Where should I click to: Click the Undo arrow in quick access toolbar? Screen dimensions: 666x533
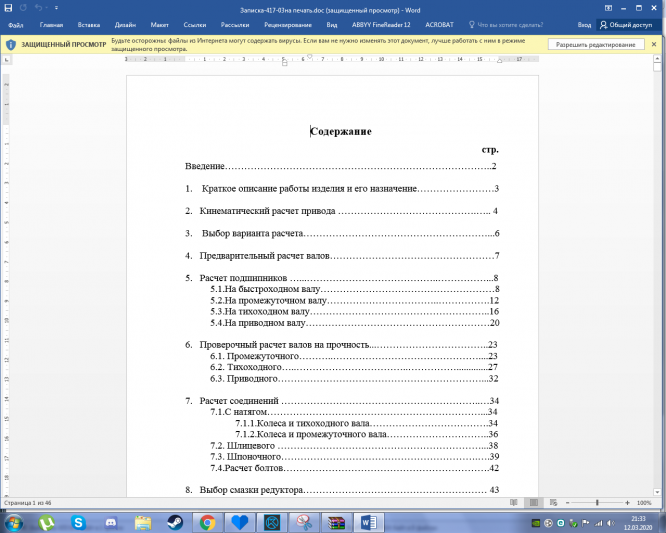(x=38, y=8)
